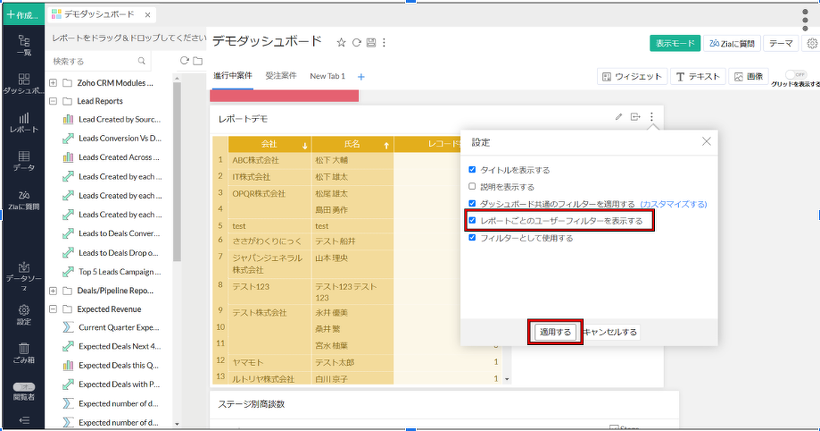The width and height of the screenshot is (820, 431).
Task: Mark the dashboard as favorite with the star
Action: click(341, 43)
